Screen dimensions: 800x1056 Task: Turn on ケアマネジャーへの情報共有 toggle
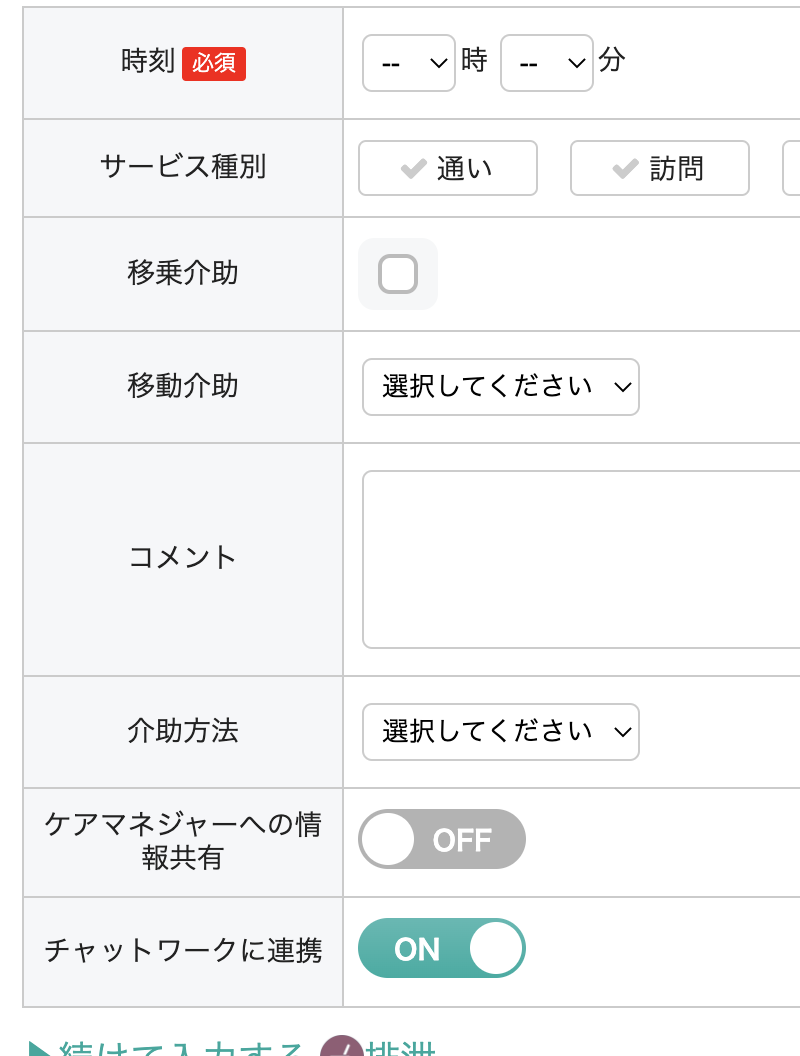point(442,839)
